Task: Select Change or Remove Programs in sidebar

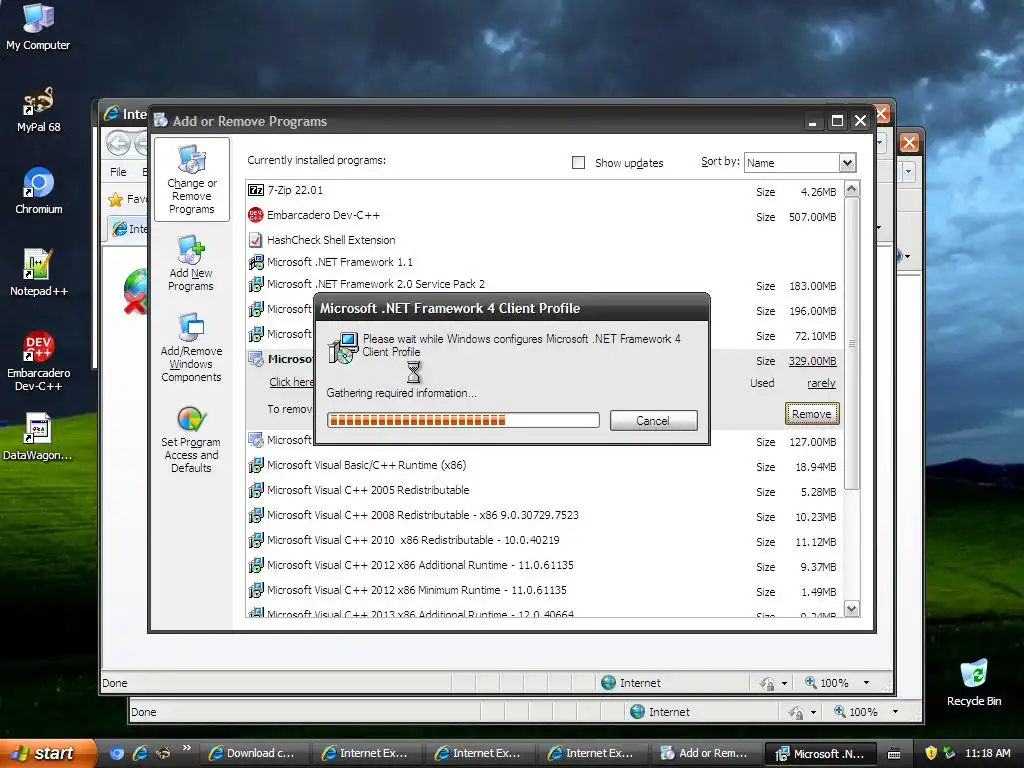Action: point(191,180)
